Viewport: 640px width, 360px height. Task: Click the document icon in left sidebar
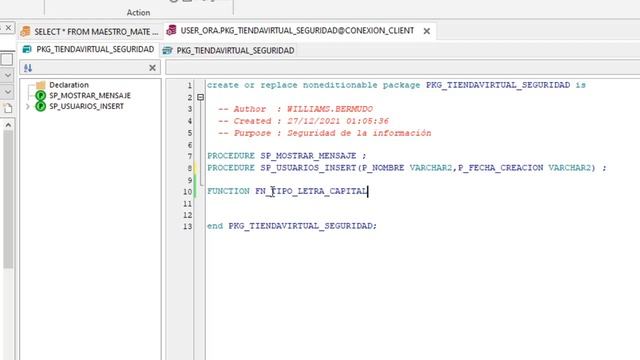click(8, 109)
